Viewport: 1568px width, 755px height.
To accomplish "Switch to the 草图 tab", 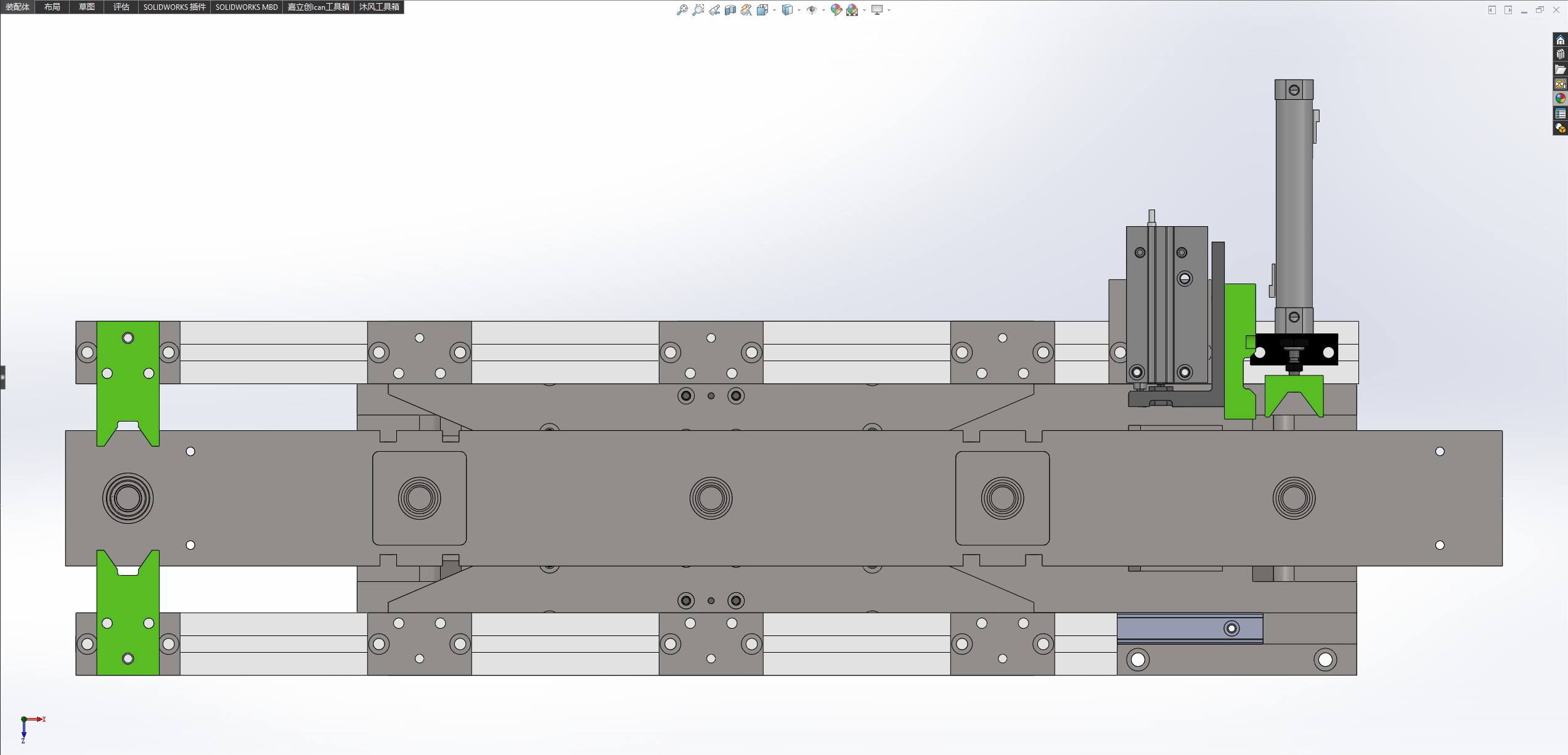I will pyautogui.click(x=86, y=7).
